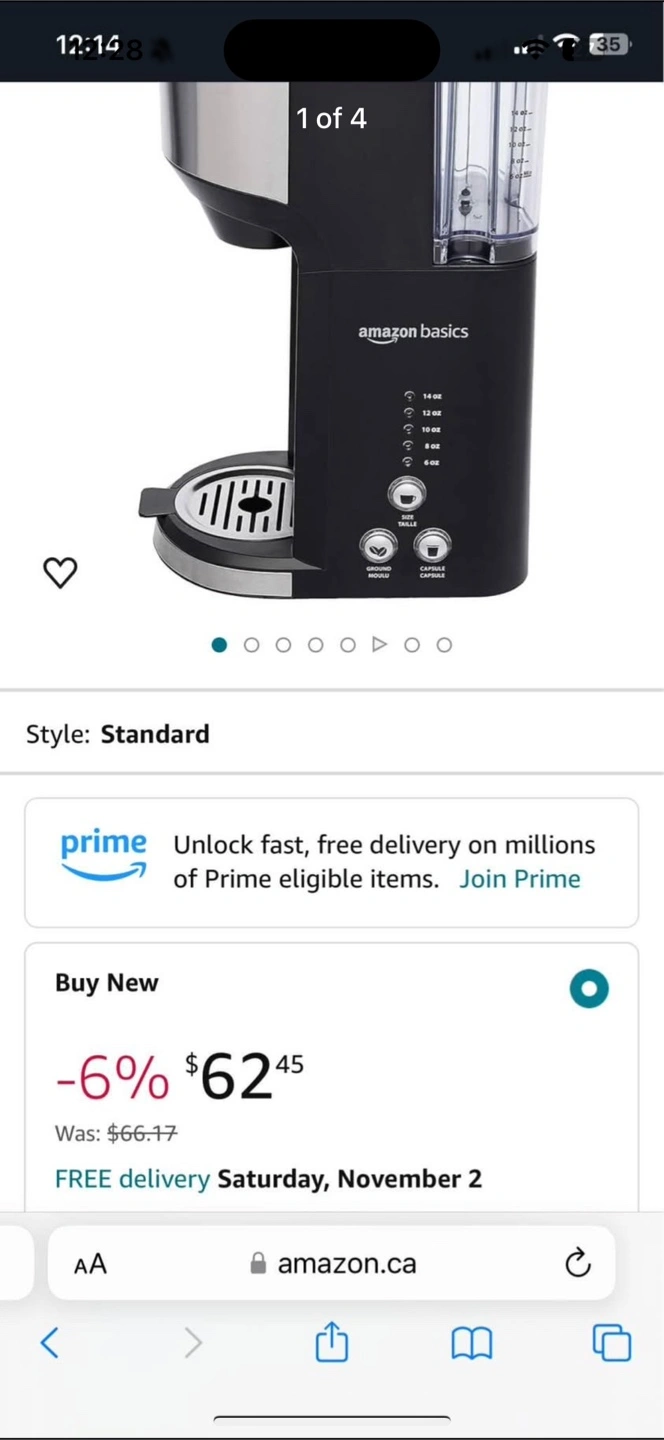
Task: Tap Safari forward arrow
Action: [x=193, y=1342]
